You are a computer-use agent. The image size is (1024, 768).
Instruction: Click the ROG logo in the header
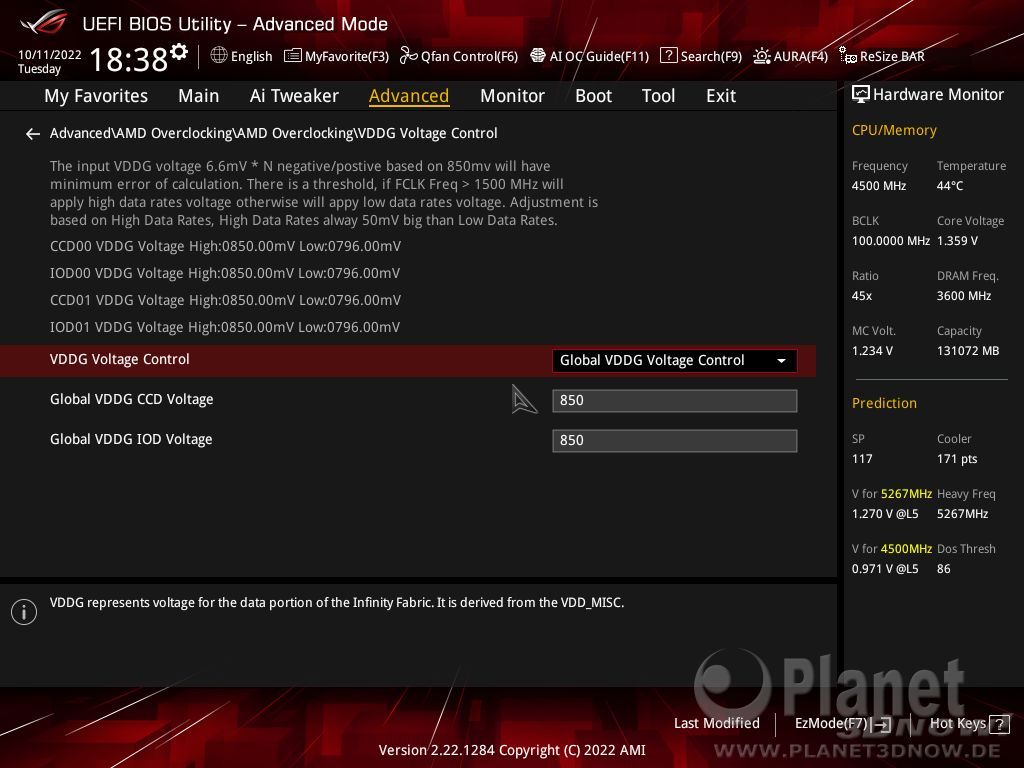tap(44, 22)
